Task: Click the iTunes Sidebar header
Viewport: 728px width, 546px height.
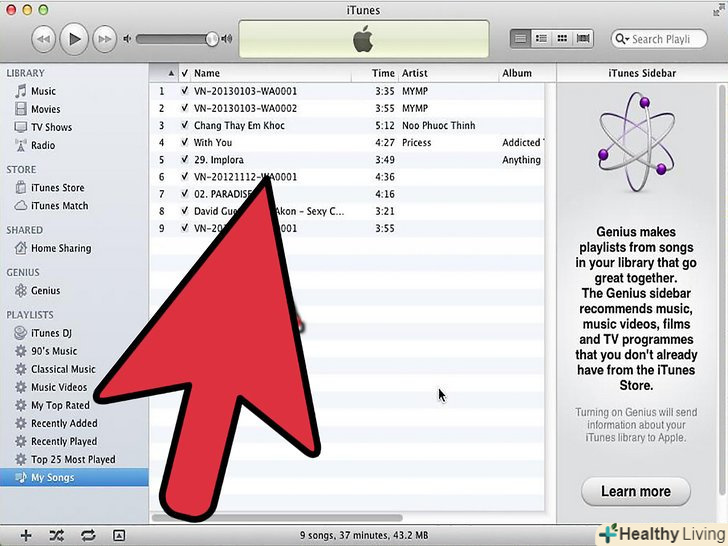Action: [x=642, y=73]
